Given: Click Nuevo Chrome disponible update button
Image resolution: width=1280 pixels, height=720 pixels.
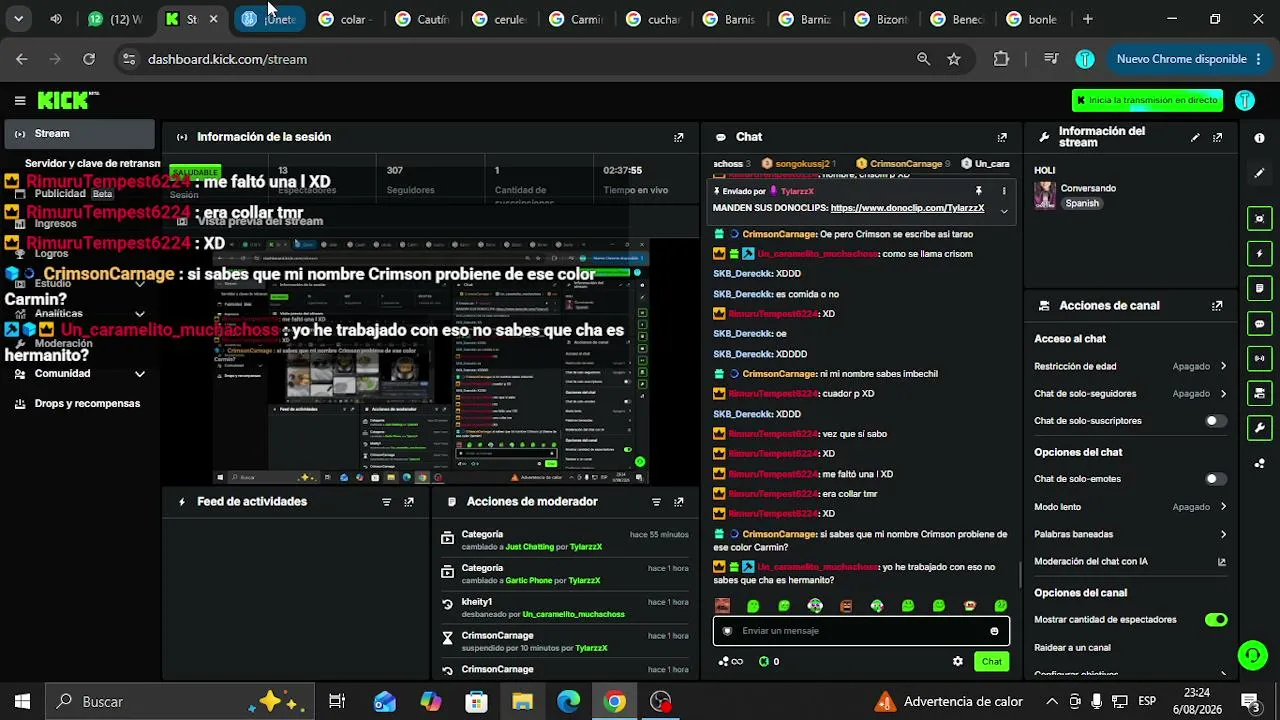Looking at the screenshot, I should coord(1188,59).
